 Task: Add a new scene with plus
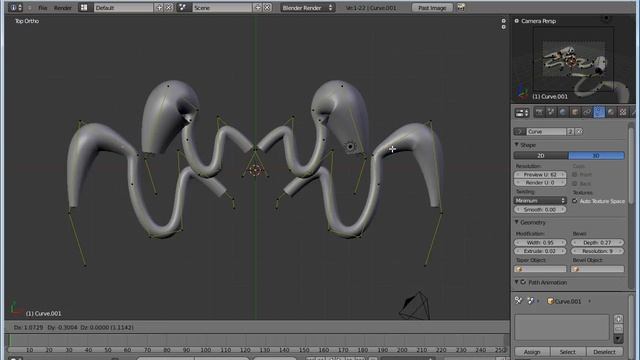(x=258, y=8)
